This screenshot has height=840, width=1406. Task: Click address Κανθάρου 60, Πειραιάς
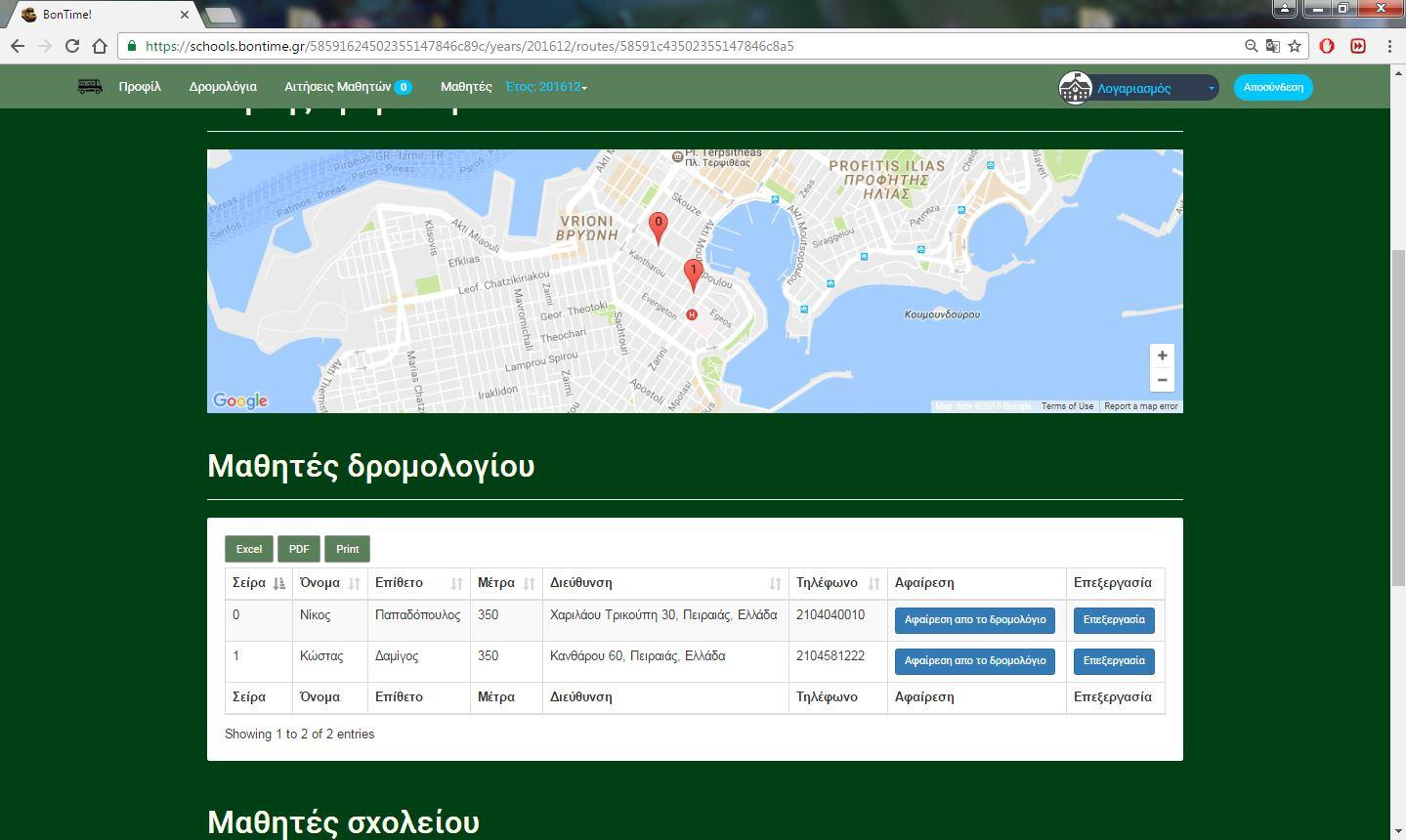(x=638, y=656)
